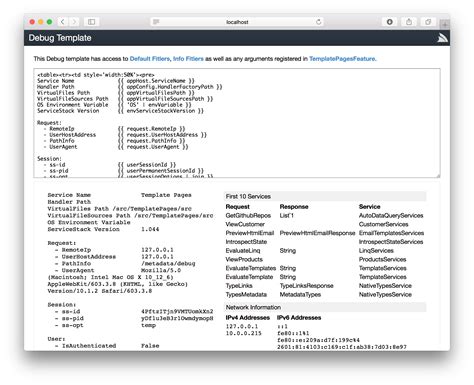Click the ServiceStack logo in header
The image size is (474, 385).
tap(442, 38)
